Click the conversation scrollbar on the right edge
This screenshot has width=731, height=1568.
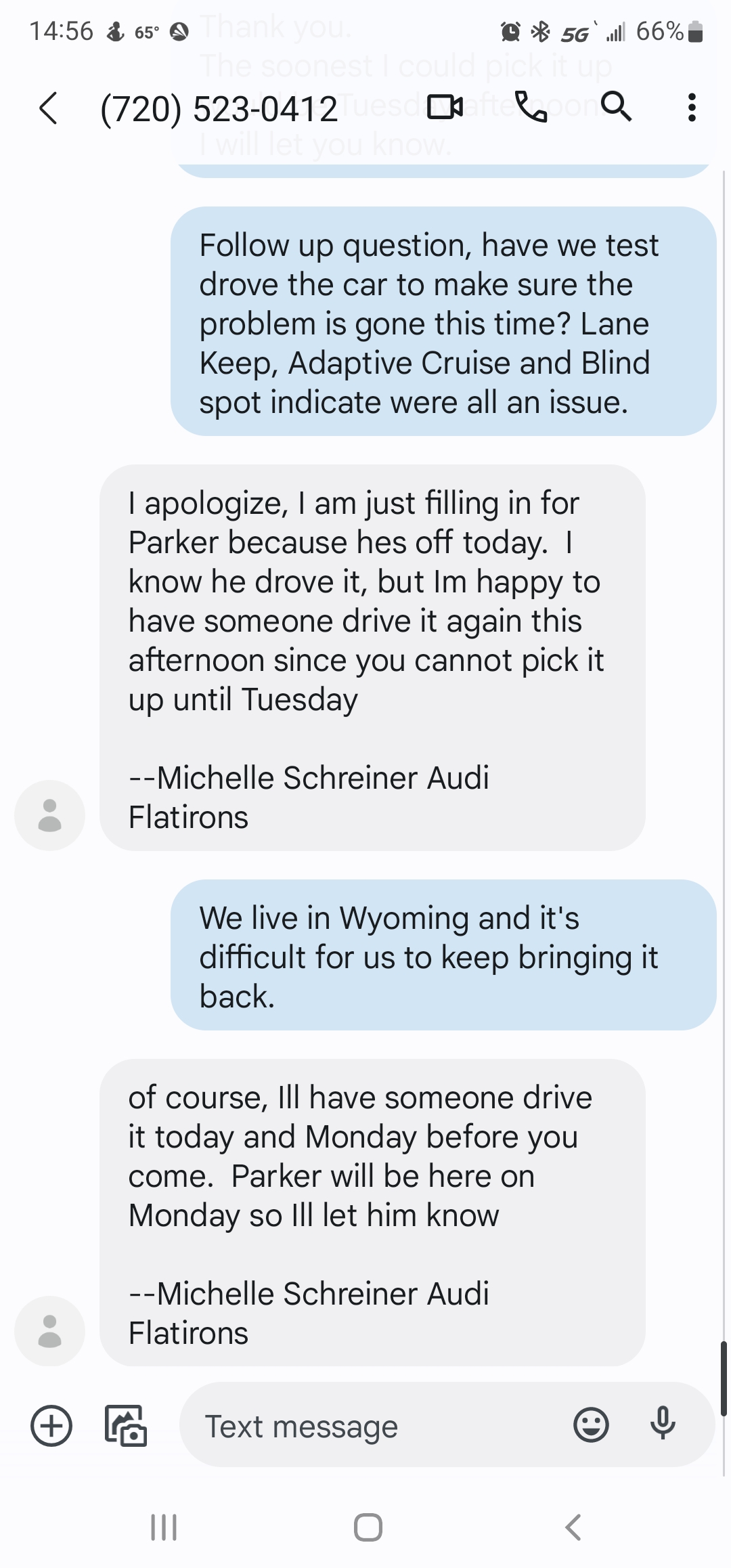[x=723, y=1378]
